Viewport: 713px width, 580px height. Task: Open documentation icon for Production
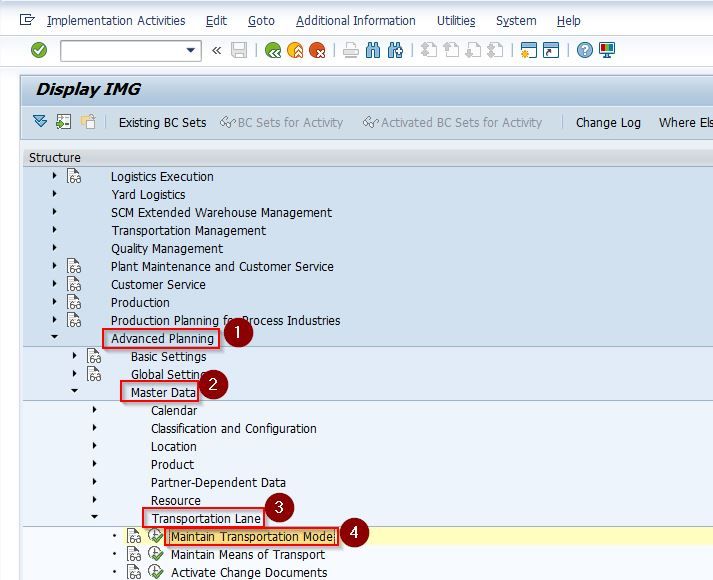(x=74, y=302)
